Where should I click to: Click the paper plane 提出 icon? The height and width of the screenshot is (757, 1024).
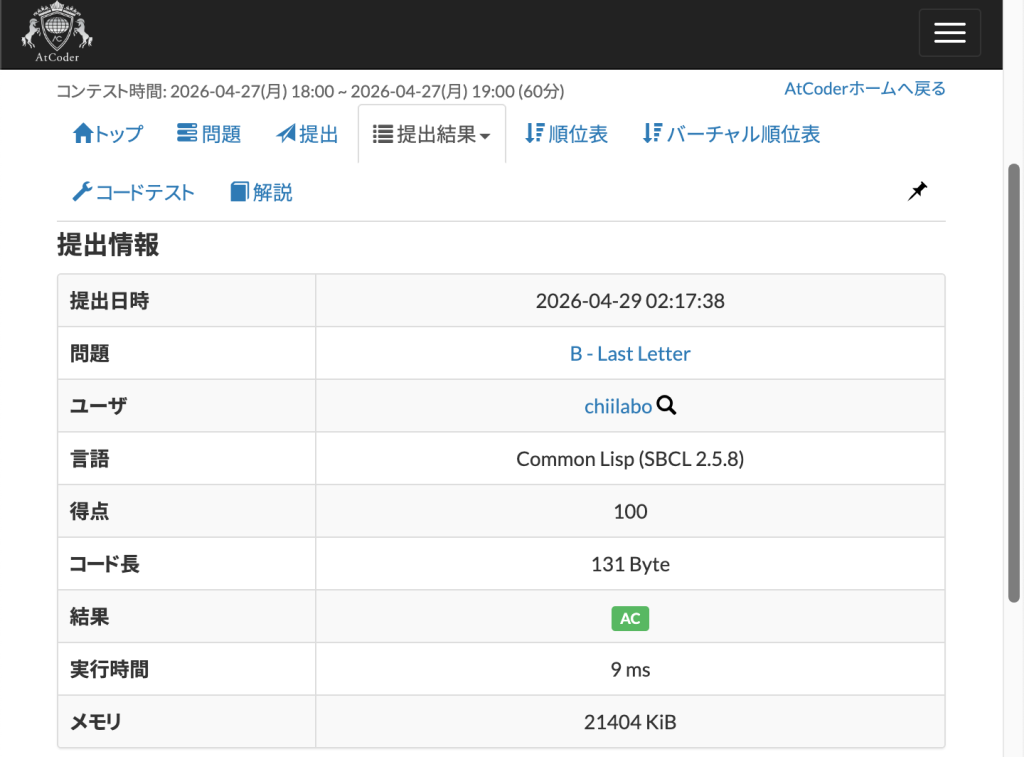coord(286,134)
